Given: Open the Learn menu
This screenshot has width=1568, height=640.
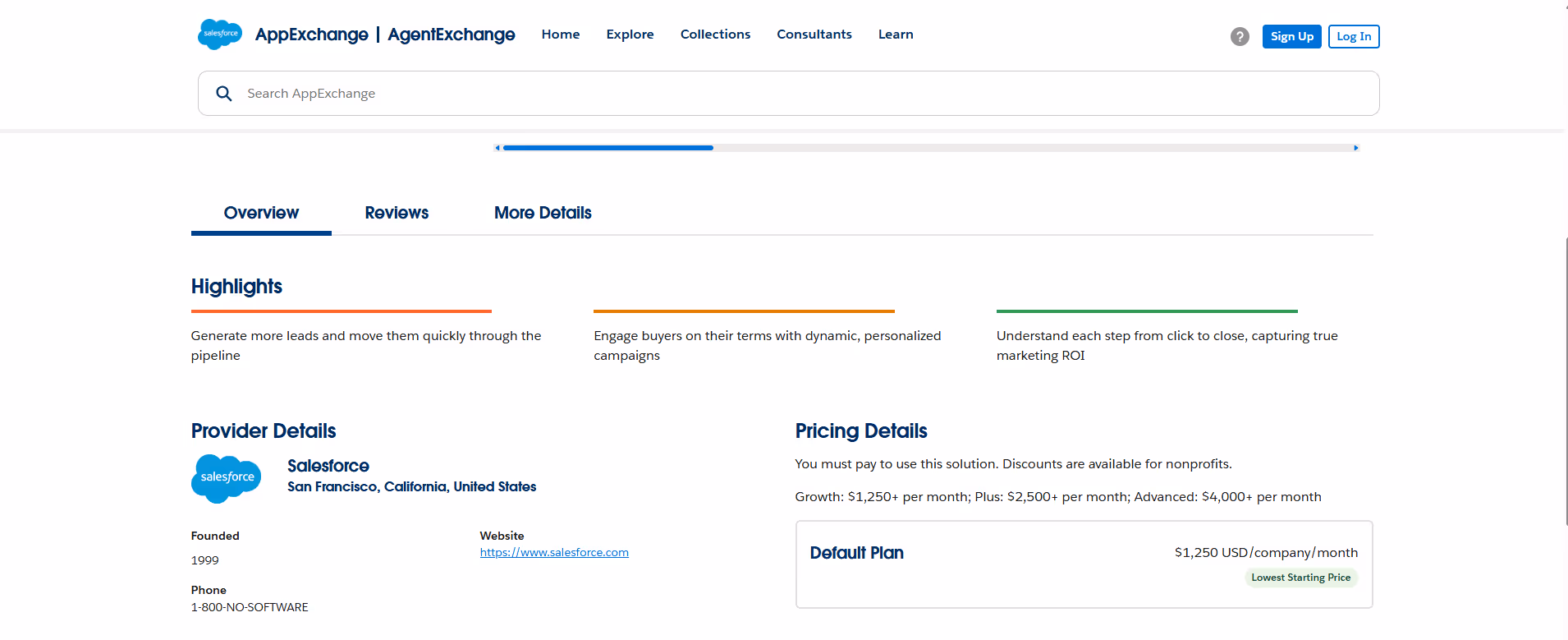Looking at the screenshot, I should pyautogui.click(x=896, y=35).
